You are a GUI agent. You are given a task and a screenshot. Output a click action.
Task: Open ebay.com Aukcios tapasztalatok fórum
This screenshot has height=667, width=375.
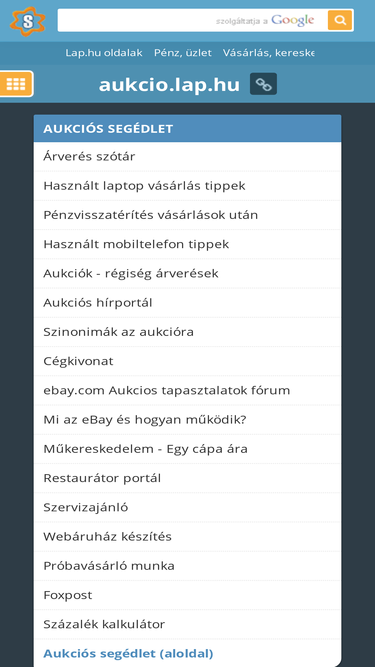point(167,391)
